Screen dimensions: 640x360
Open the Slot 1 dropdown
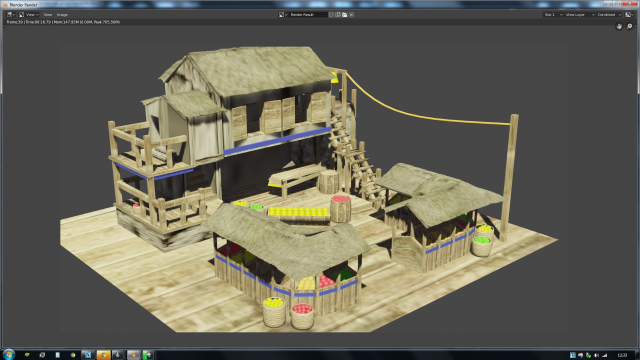[x=553, y=15]
